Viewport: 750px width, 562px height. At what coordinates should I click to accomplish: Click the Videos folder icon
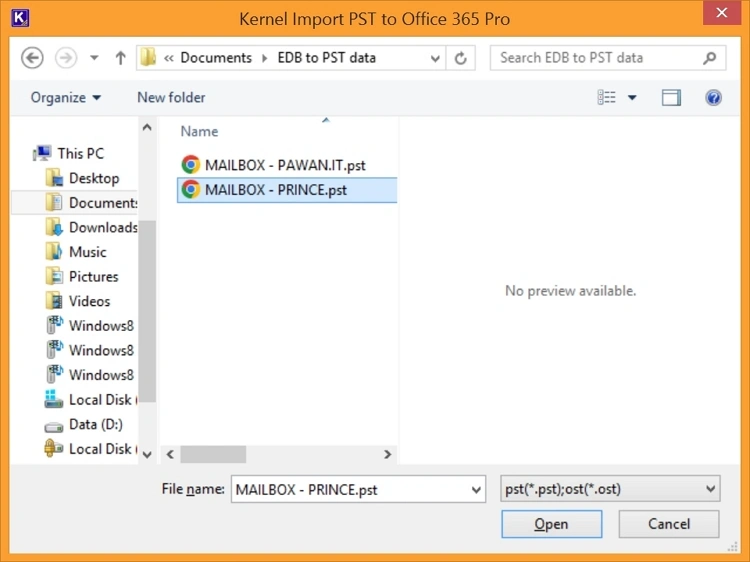54,301
